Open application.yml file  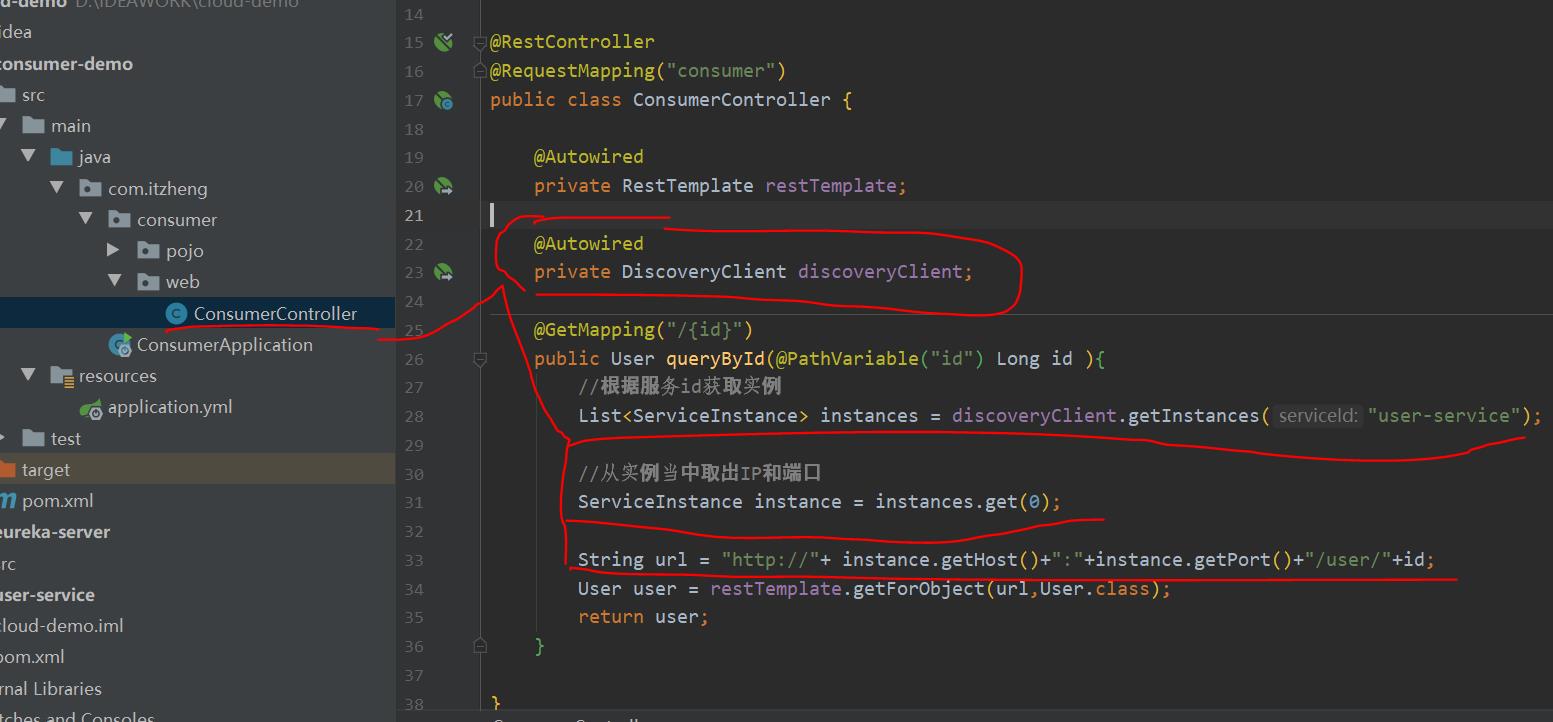pos(170,407)
